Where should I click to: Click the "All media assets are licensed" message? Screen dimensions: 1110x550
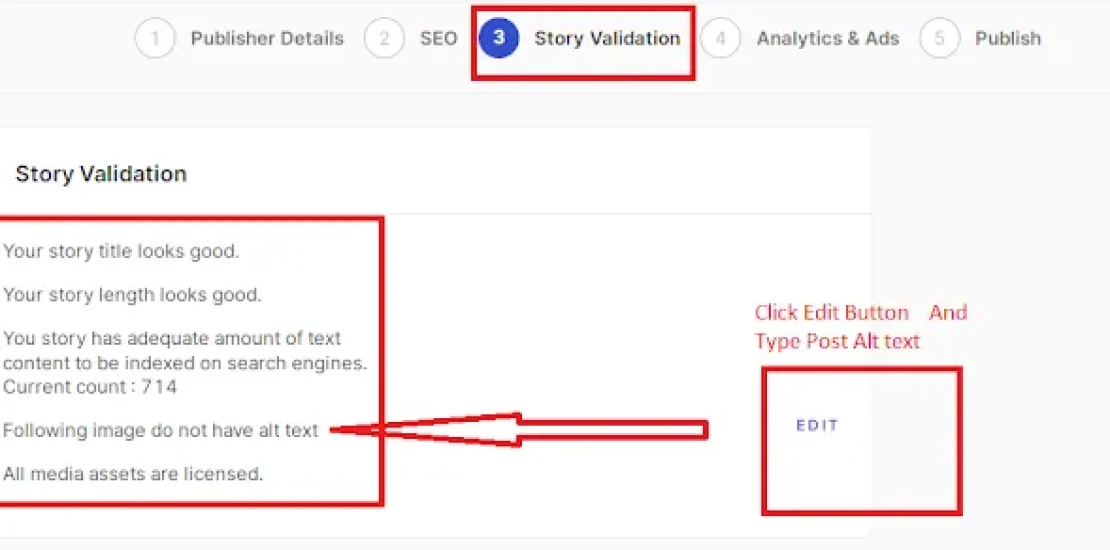(133, 474)
